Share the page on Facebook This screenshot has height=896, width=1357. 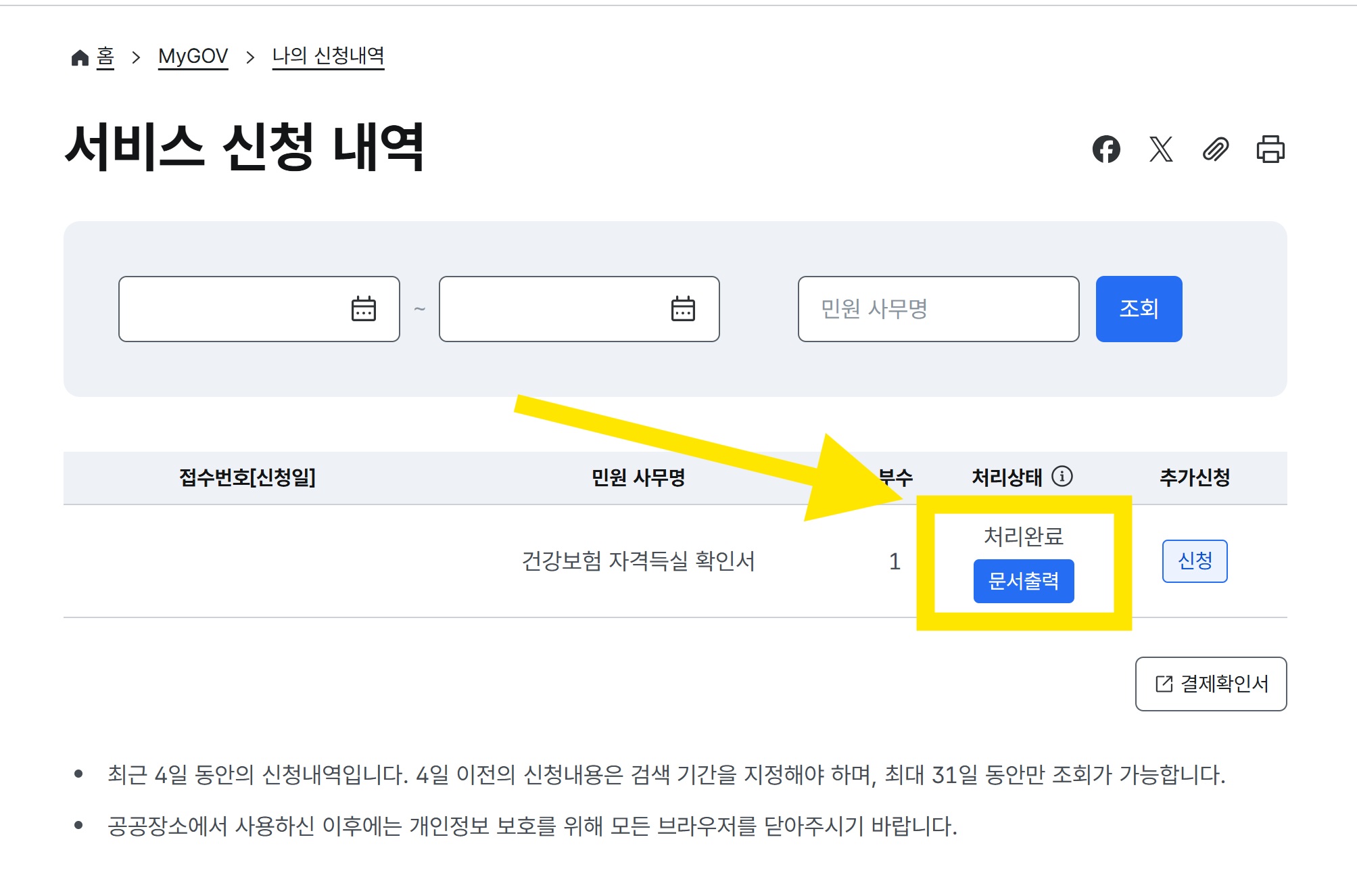pyautogui.click(x=1108, y=149)
